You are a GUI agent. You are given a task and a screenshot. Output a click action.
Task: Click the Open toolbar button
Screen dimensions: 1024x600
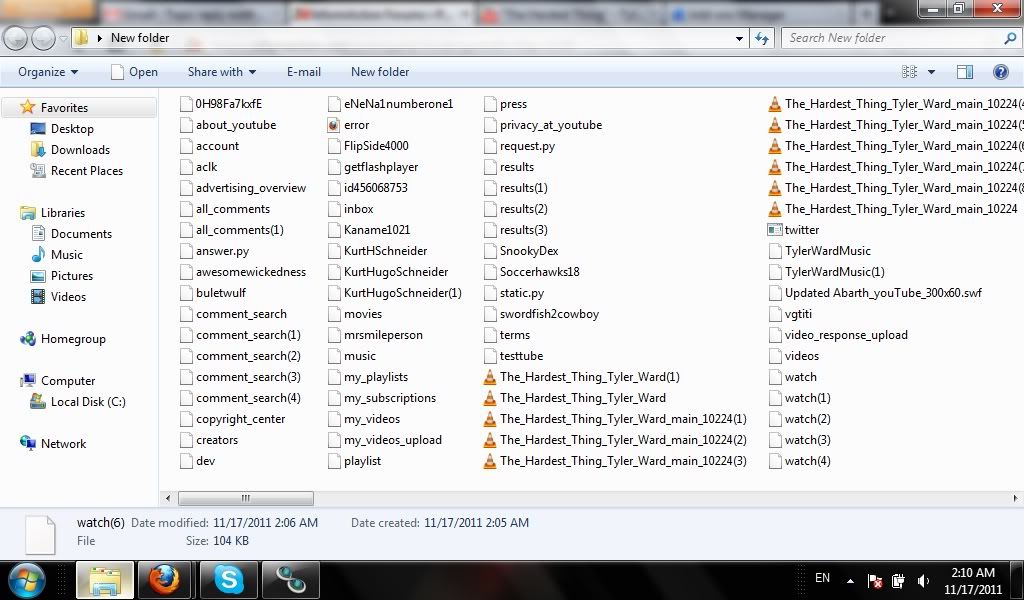coord(135,72)
